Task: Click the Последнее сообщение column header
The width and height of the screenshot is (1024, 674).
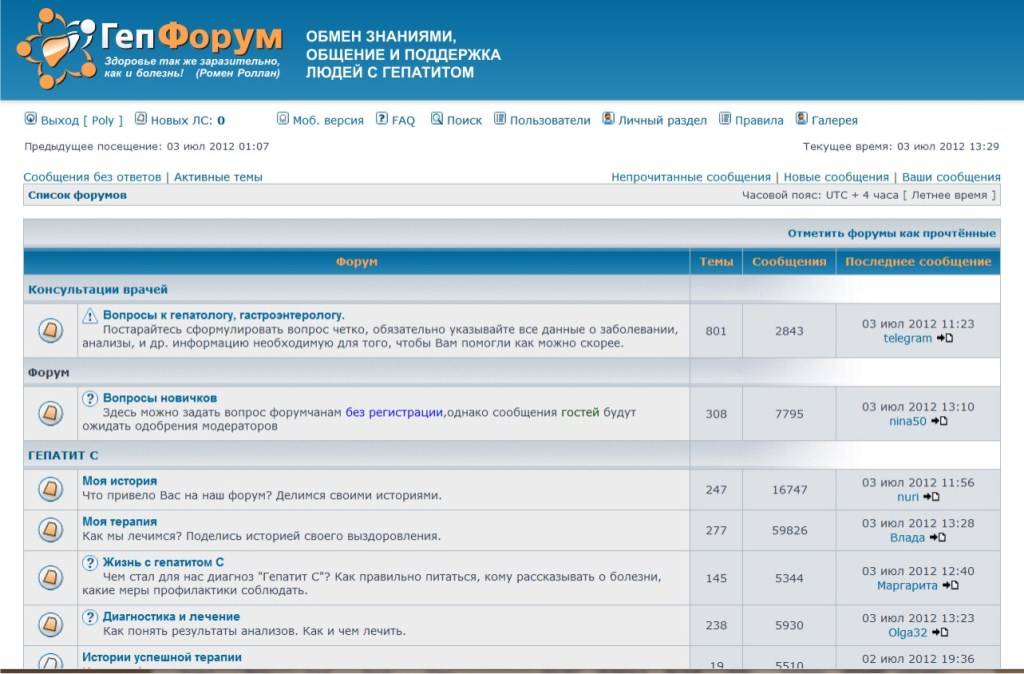Action: [918, 261]
